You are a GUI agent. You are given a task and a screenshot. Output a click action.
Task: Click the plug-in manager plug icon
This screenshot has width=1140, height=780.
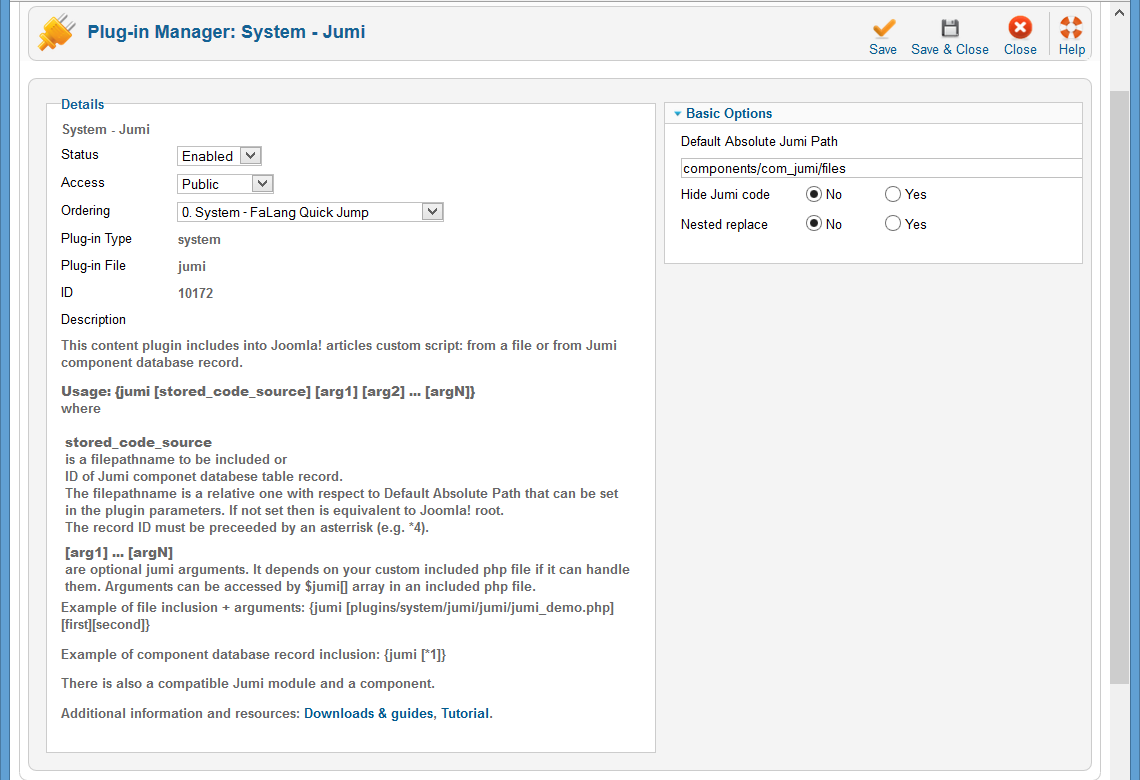coord(57,33)
